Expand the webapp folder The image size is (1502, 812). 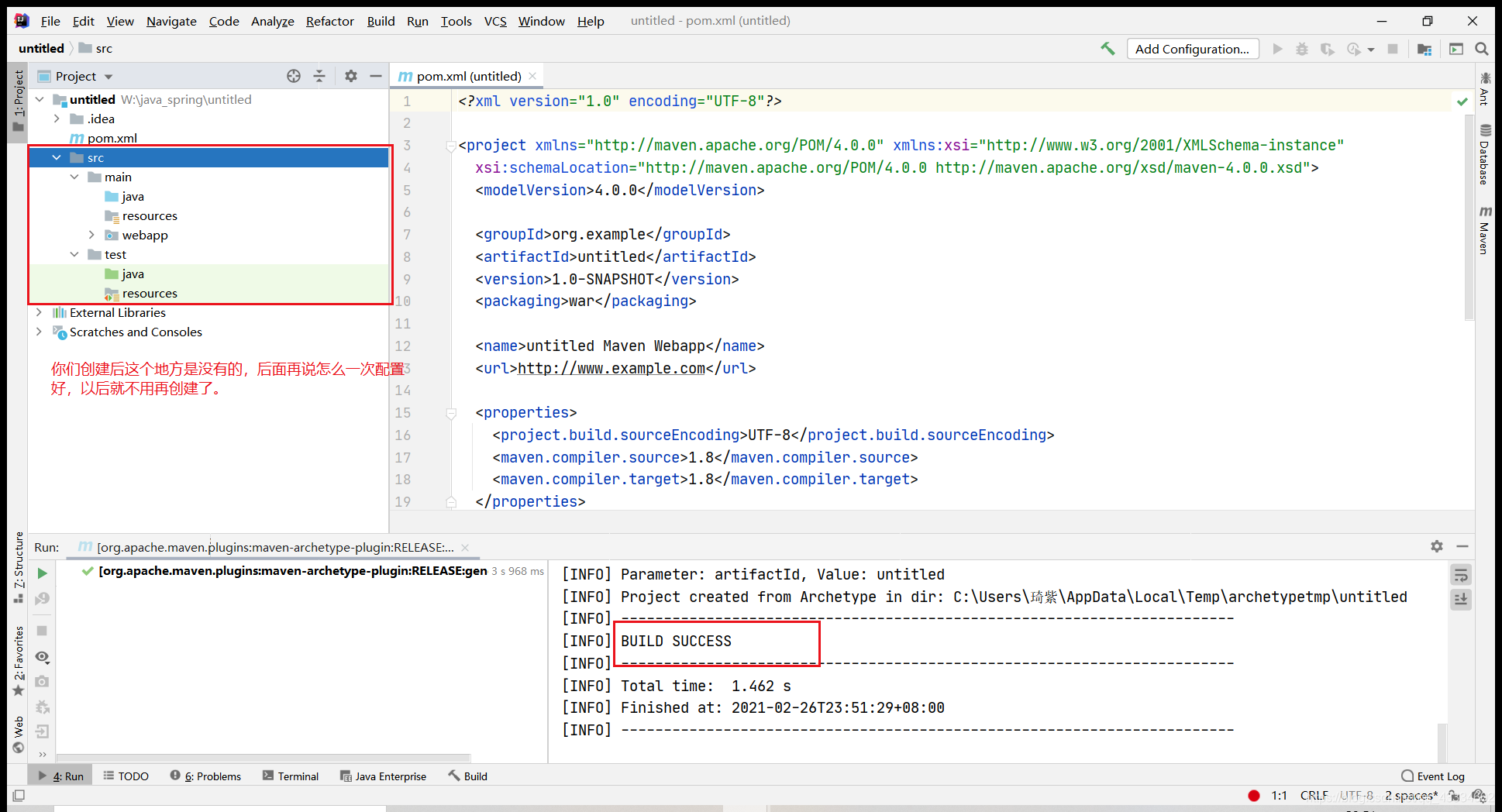tap(91, 235)
